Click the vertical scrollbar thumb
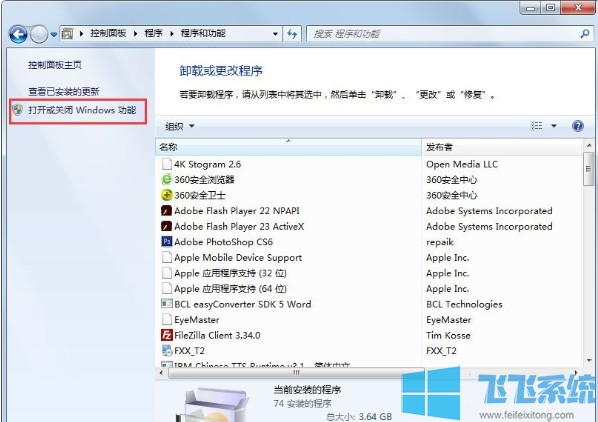The image size is (598, 422). coord(589,169)
